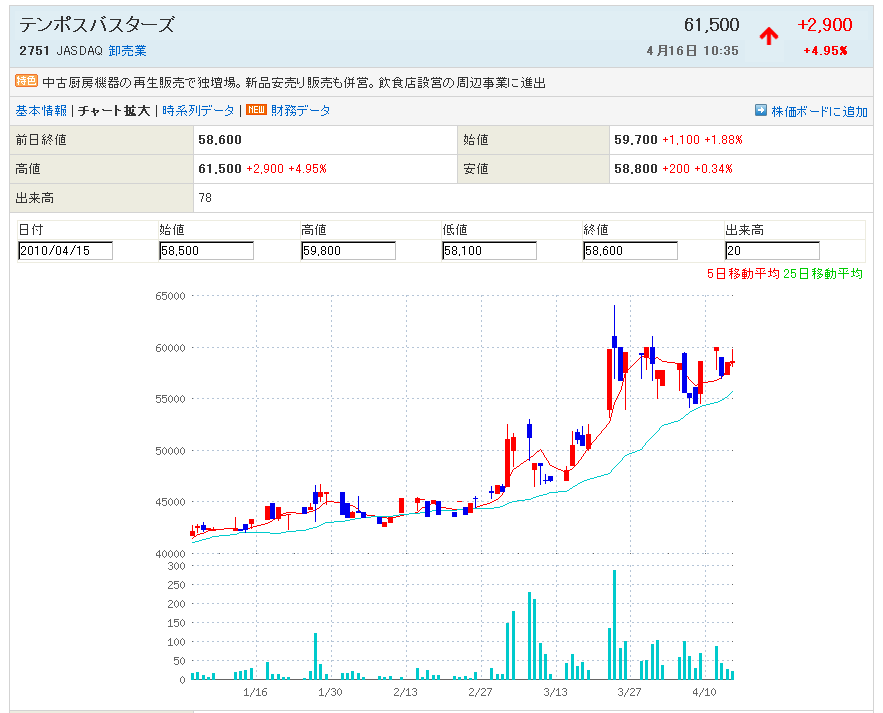Open the 財務データ link
Viewport: 883px width, 713px height.
(300, 111)
